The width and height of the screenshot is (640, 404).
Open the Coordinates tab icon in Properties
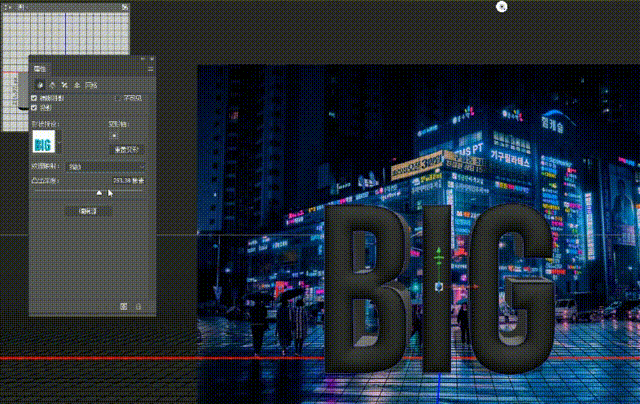[77, 85]
